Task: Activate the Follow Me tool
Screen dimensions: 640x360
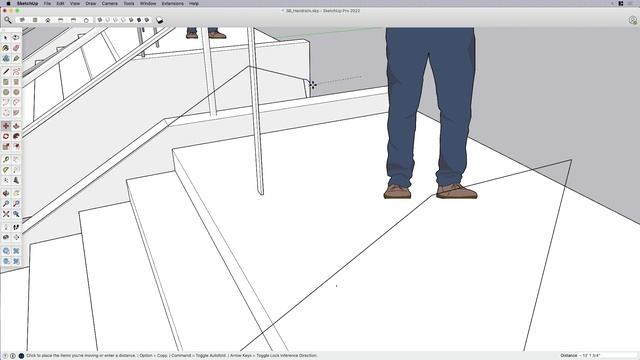Action: pos(16,136)
